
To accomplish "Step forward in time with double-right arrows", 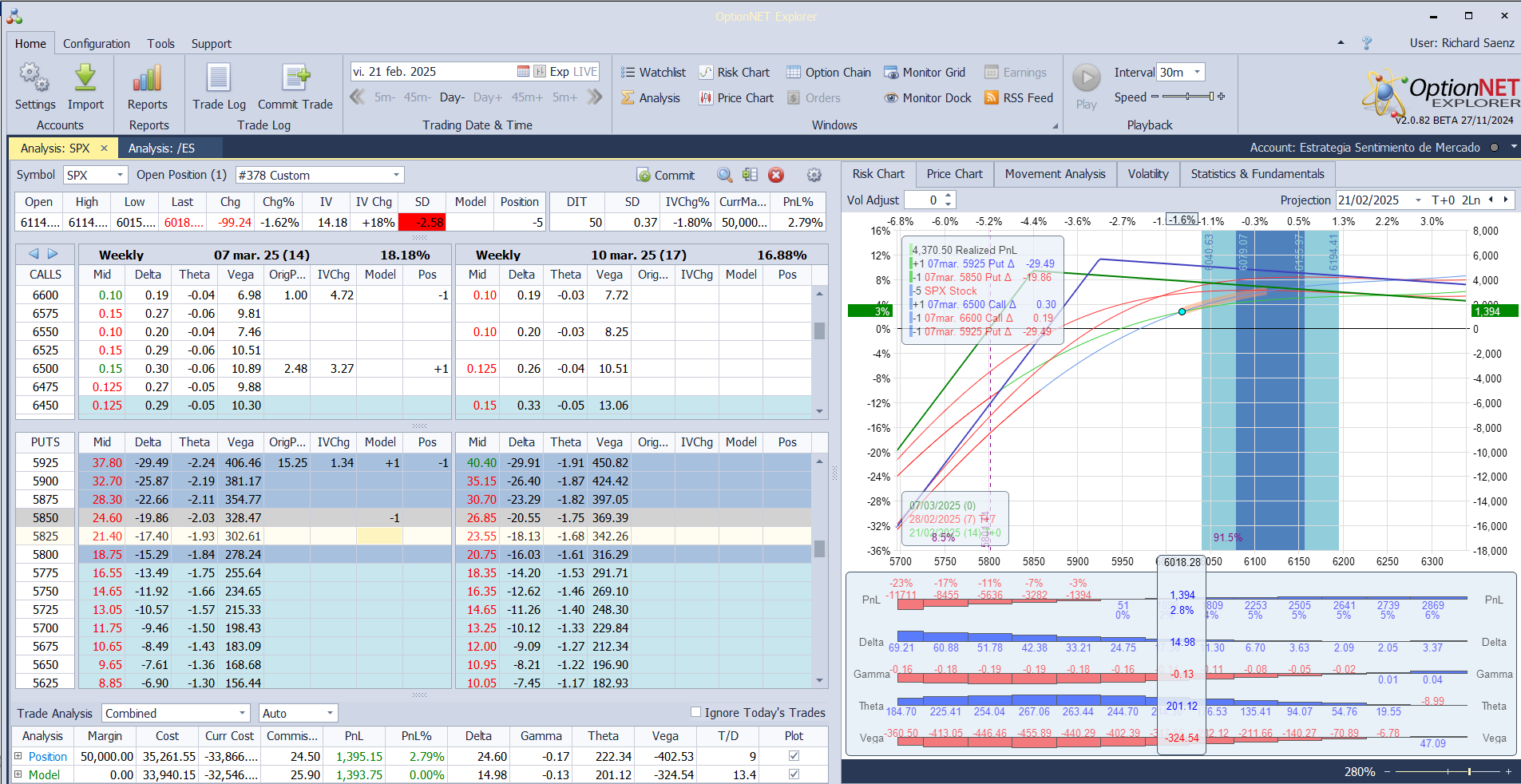I will 594,97.
